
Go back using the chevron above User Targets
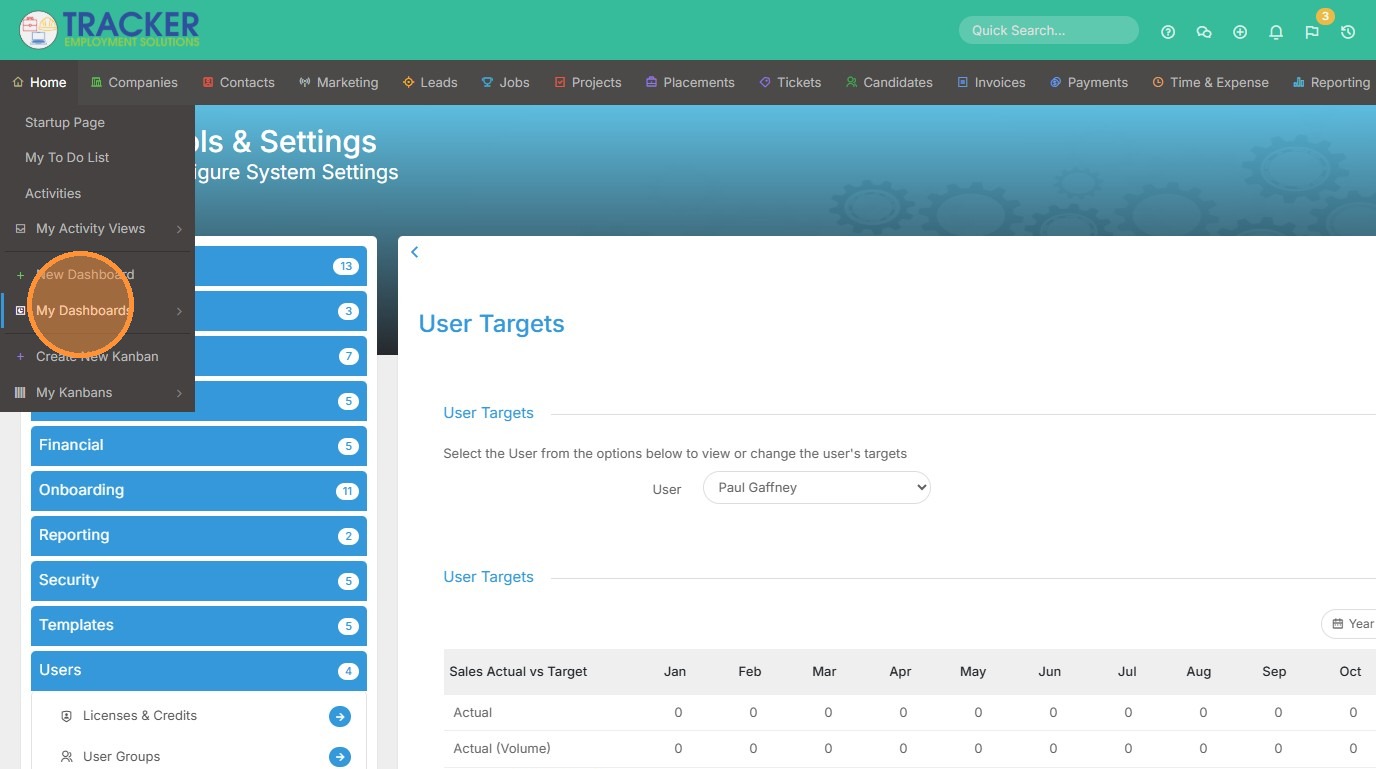414,252
